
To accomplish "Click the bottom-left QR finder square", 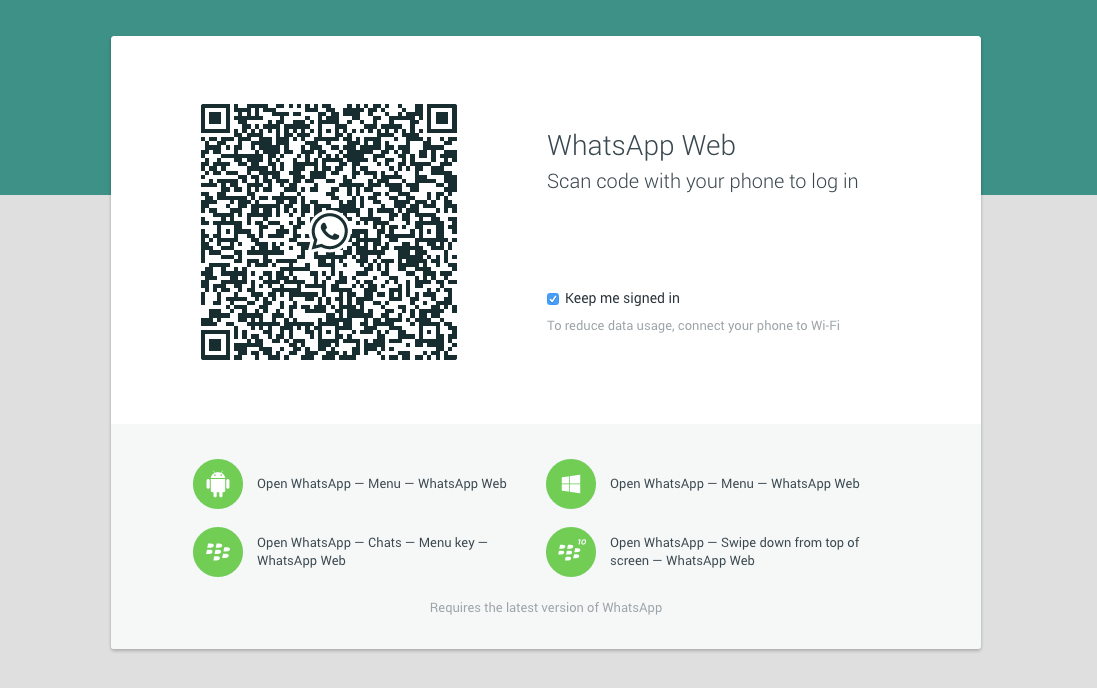I will 217,343.
